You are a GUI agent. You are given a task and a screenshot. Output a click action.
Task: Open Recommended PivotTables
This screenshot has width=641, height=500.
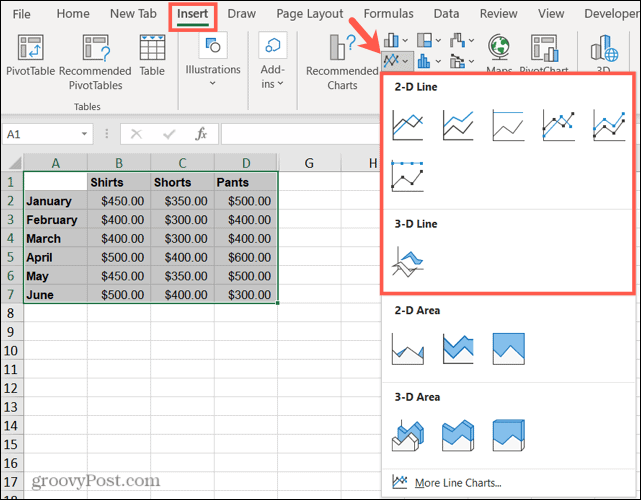(x=95, y=62)
